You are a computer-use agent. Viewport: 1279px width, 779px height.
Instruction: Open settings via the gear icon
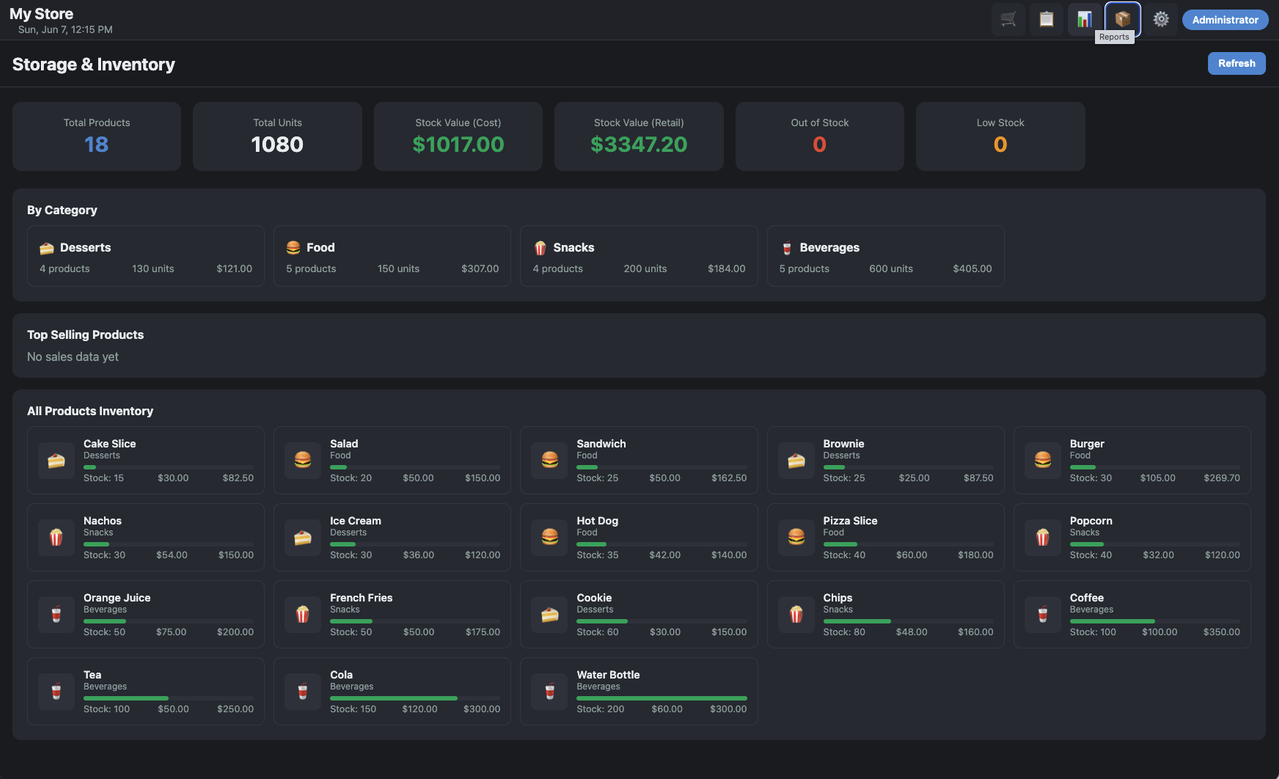[1160, 19]
